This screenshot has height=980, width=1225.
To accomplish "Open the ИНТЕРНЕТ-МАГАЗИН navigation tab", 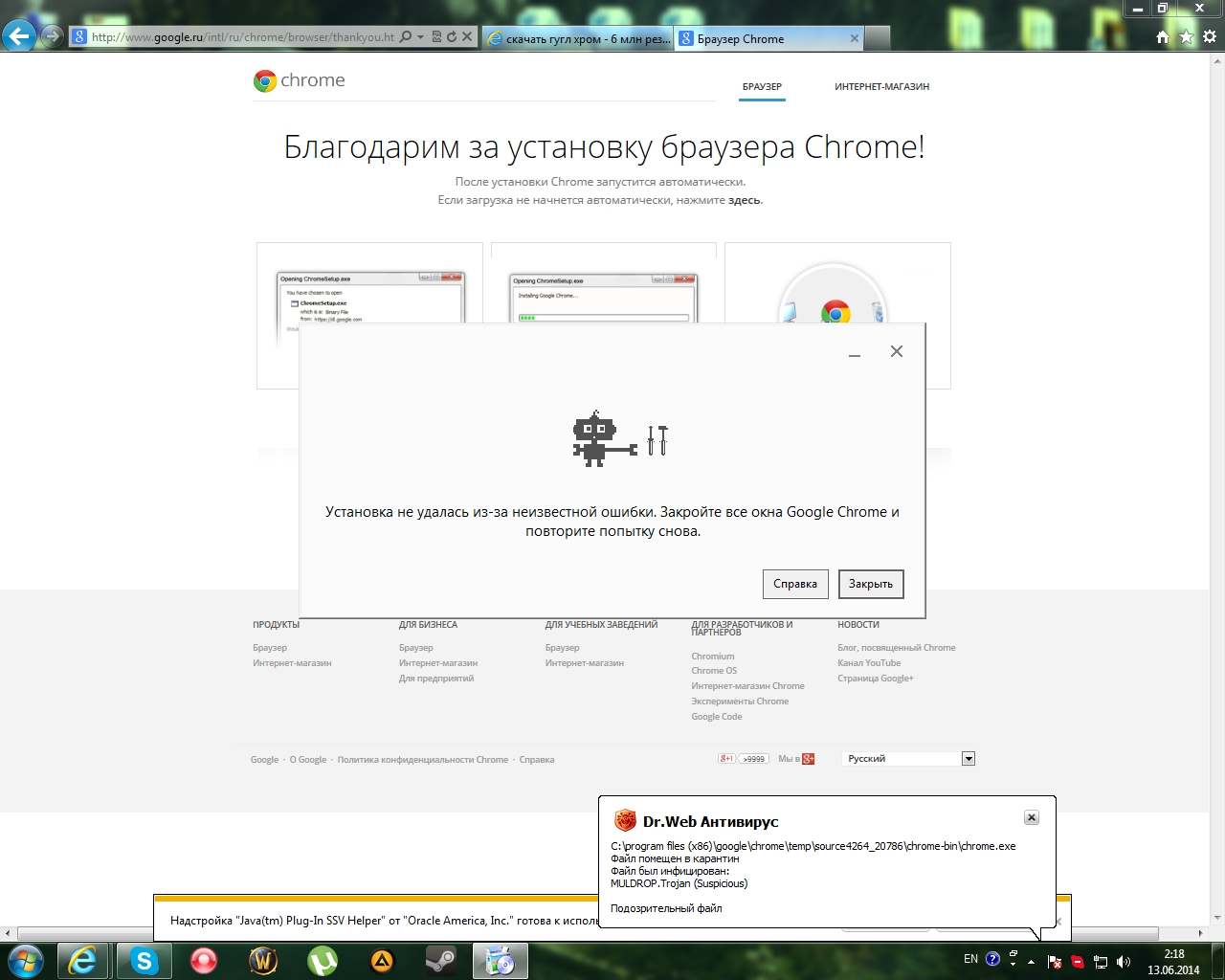I will click(x=881, y=87).
